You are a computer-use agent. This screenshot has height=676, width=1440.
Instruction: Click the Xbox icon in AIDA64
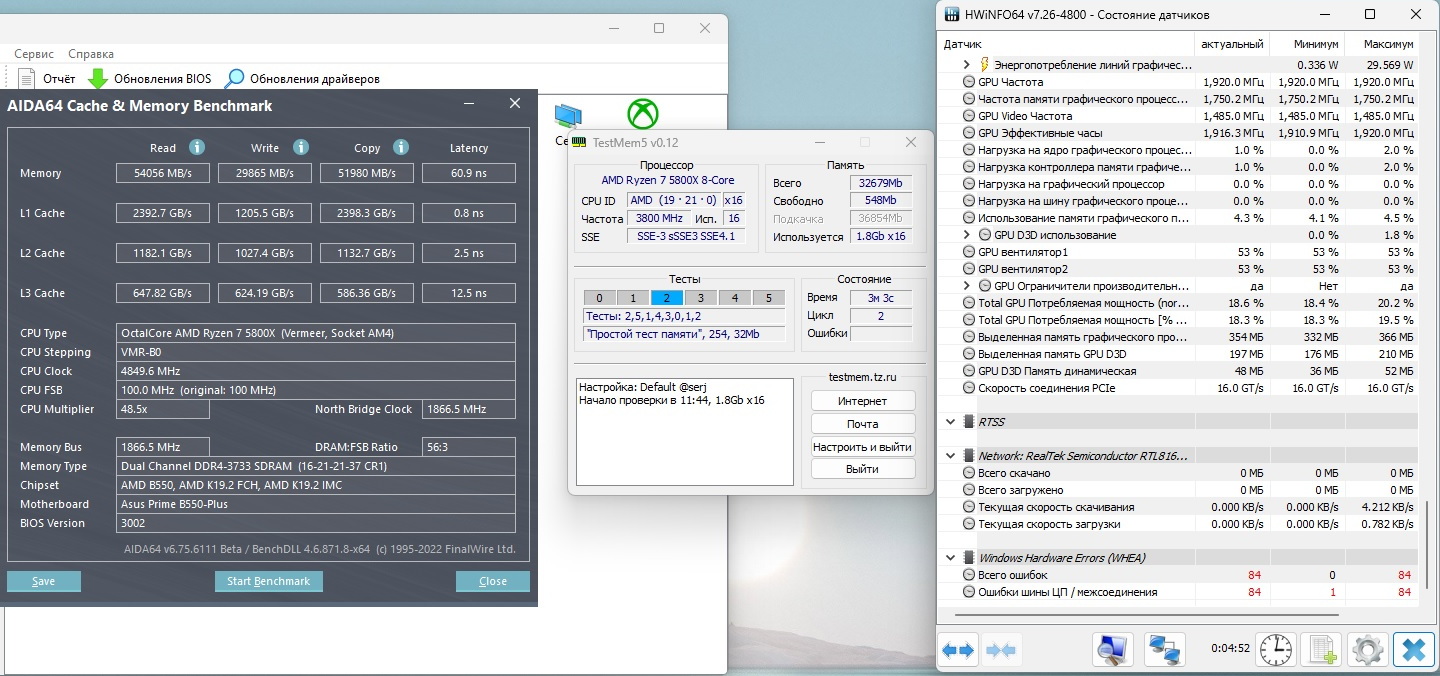pyautogui.click(x=642, y=113)
